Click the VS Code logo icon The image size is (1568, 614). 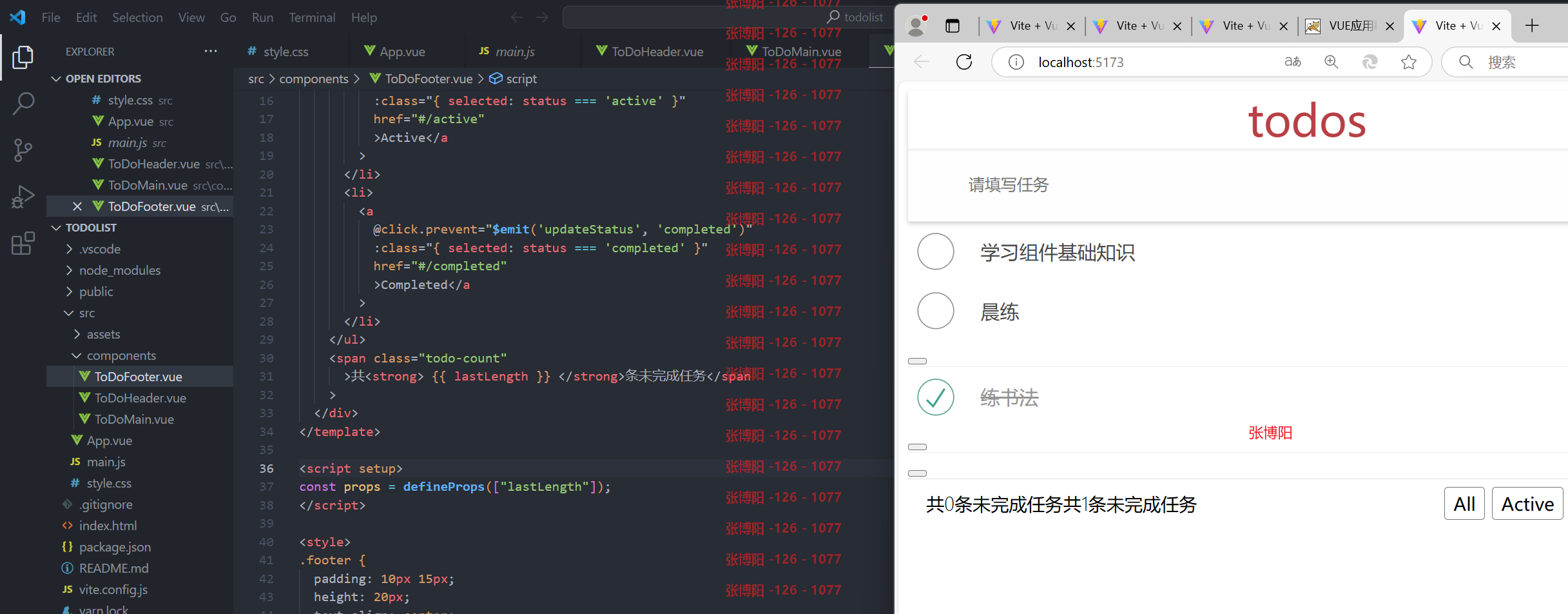tap(18, 17)
